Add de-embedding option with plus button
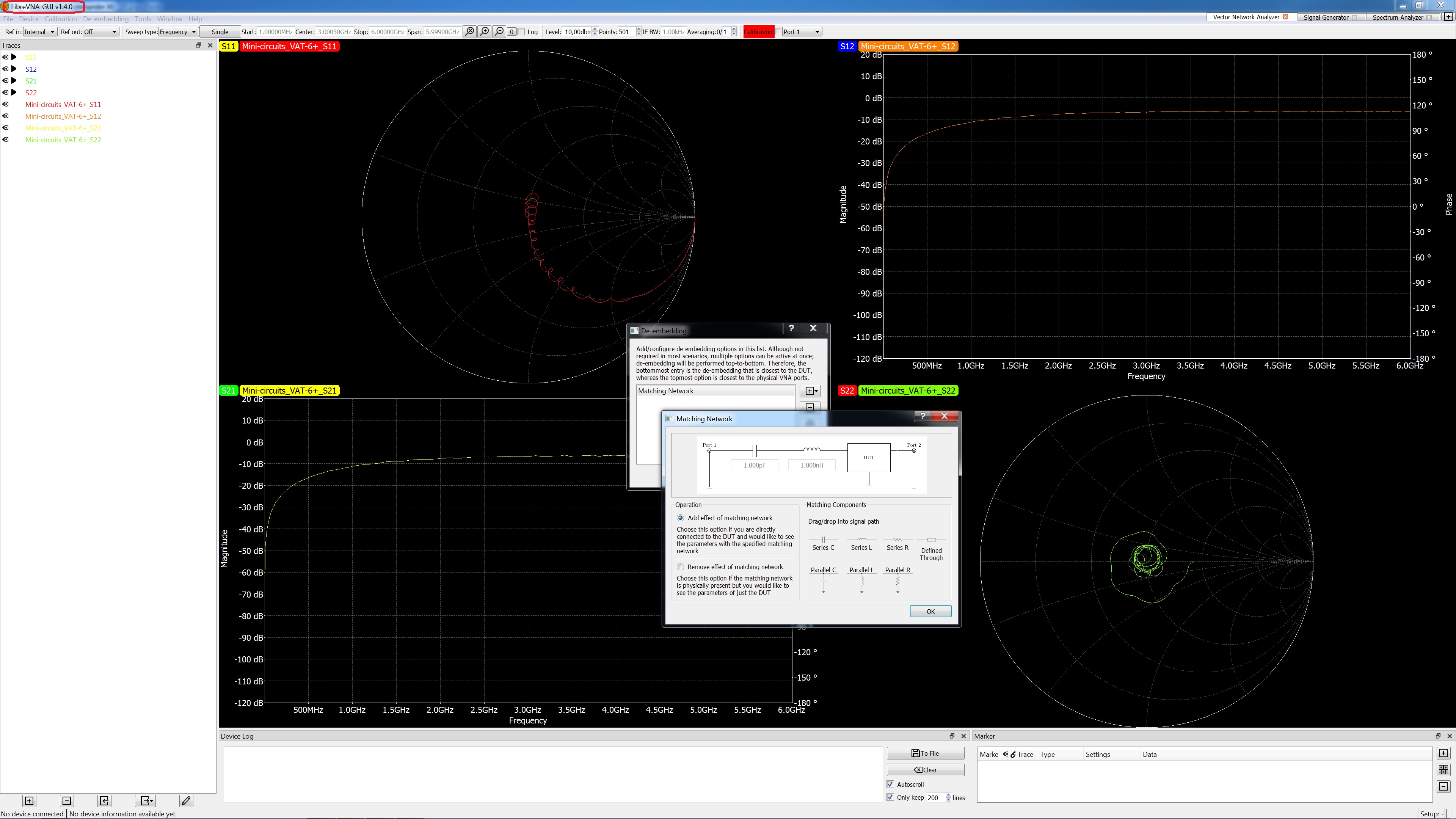The width and height of the screenshot is (1456, 819). 810,391
